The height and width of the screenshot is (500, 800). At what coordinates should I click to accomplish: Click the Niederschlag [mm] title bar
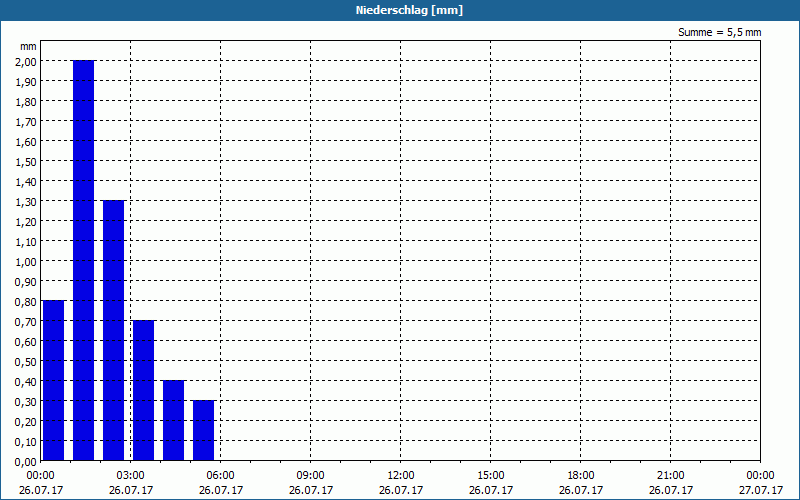(400, 10)
